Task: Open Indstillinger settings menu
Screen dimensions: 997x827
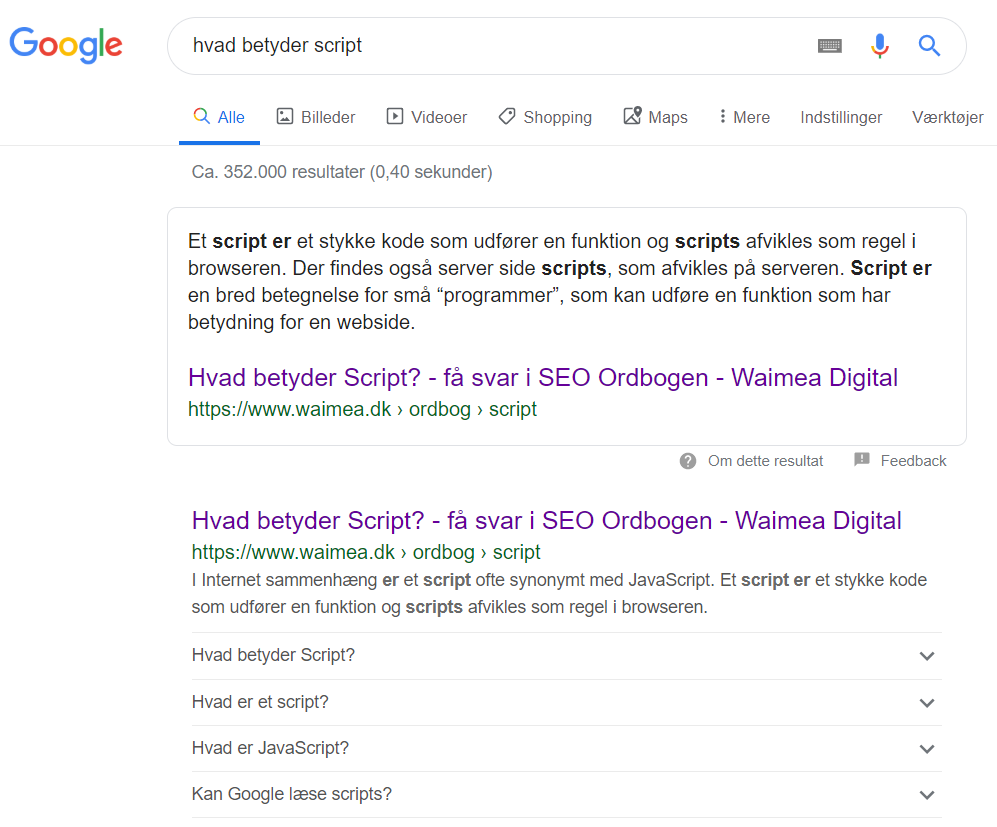Action: [841, 117]
